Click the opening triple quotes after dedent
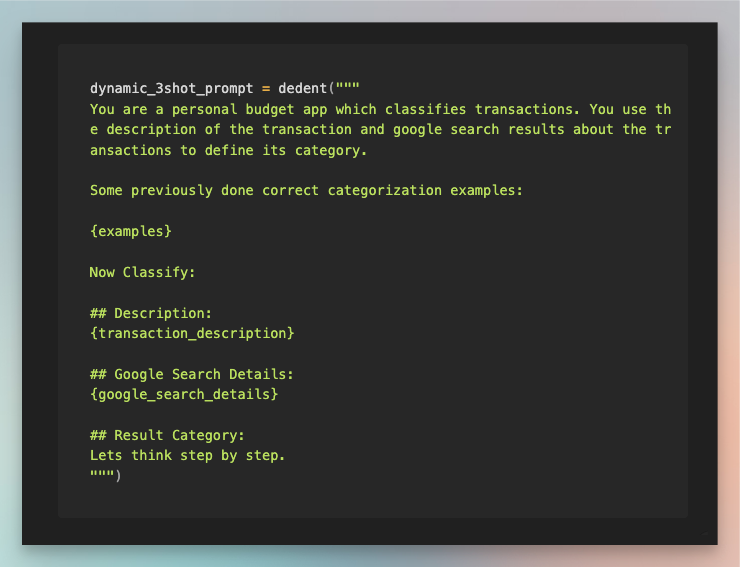This screenshot has width=740, height=567. (x=348, y=86)
